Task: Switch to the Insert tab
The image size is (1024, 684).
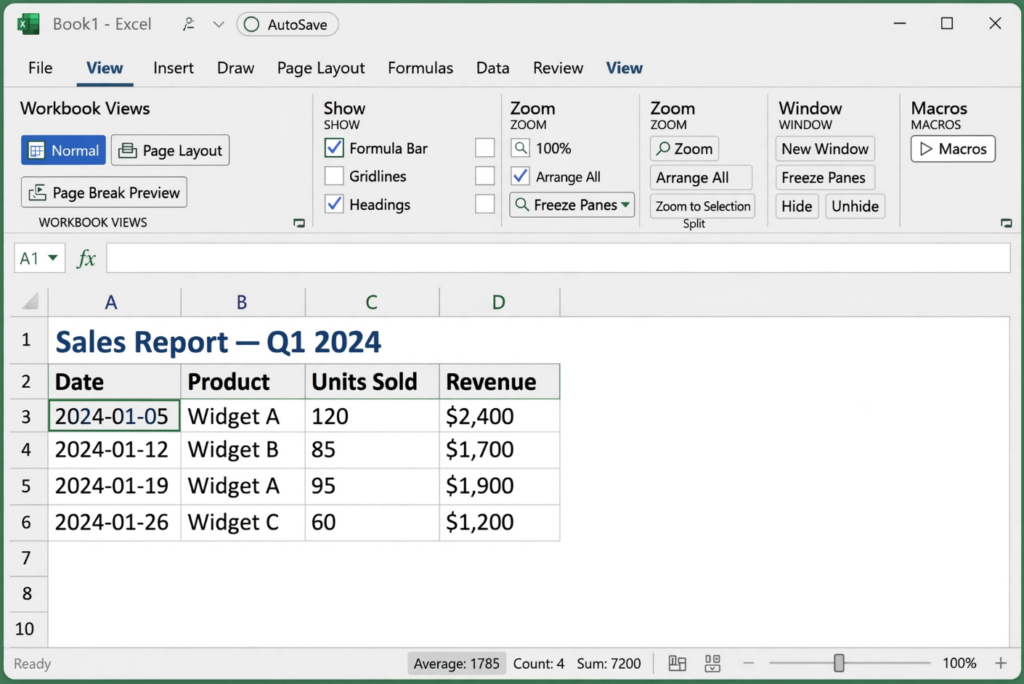Action: pyautogui.click(x=173, y=68)
